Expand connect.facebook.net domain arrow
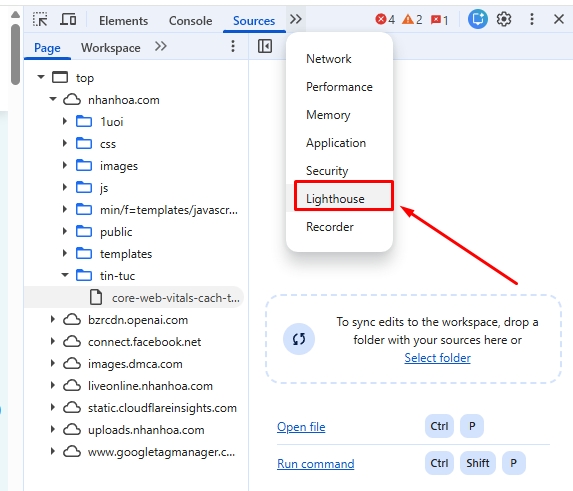Image resolution: width=573 pixels, height=491 pixels. [53, 341]
